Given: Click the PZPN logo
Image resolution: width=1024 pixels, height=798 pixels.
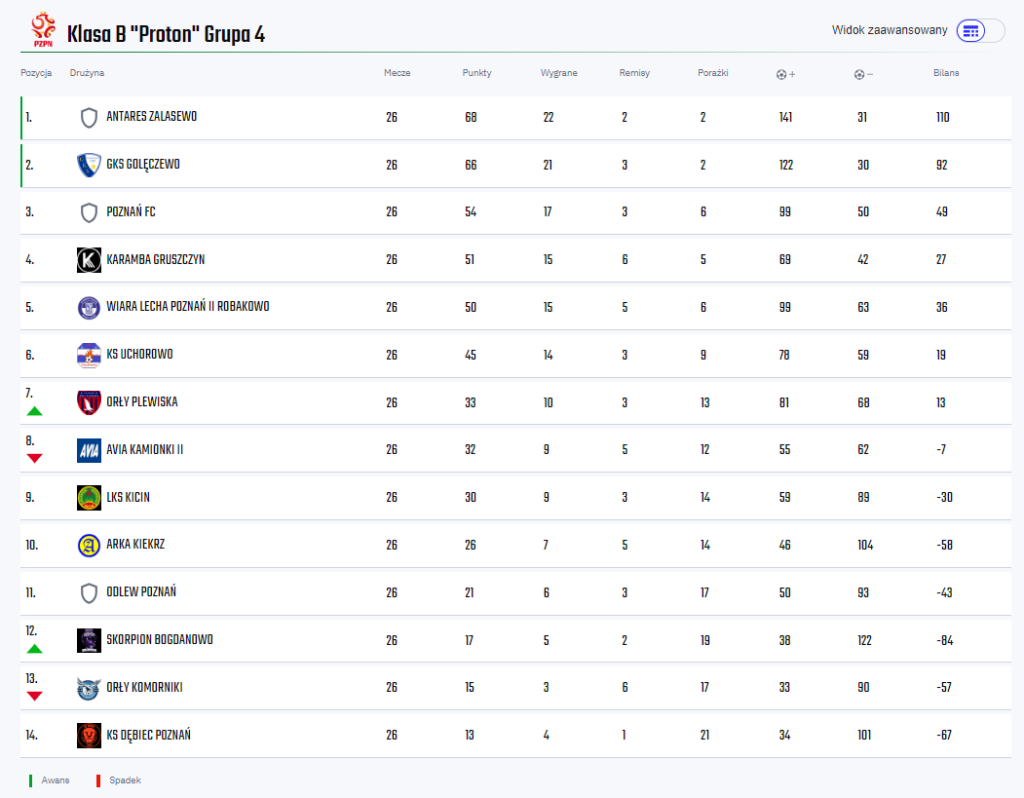Looking at the screenshot, I should coord(43,30).
